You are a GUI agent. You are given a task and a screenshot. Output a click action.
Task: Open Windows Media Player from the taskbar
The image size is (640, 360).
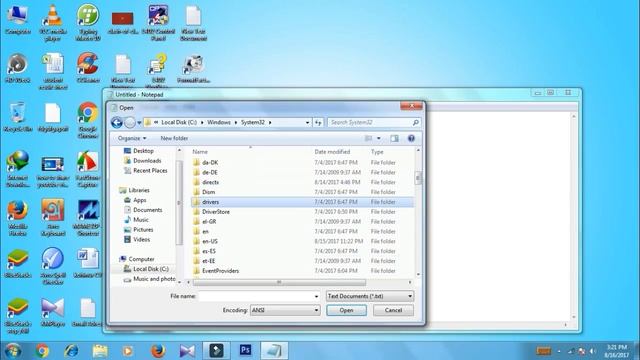[128, 351]
